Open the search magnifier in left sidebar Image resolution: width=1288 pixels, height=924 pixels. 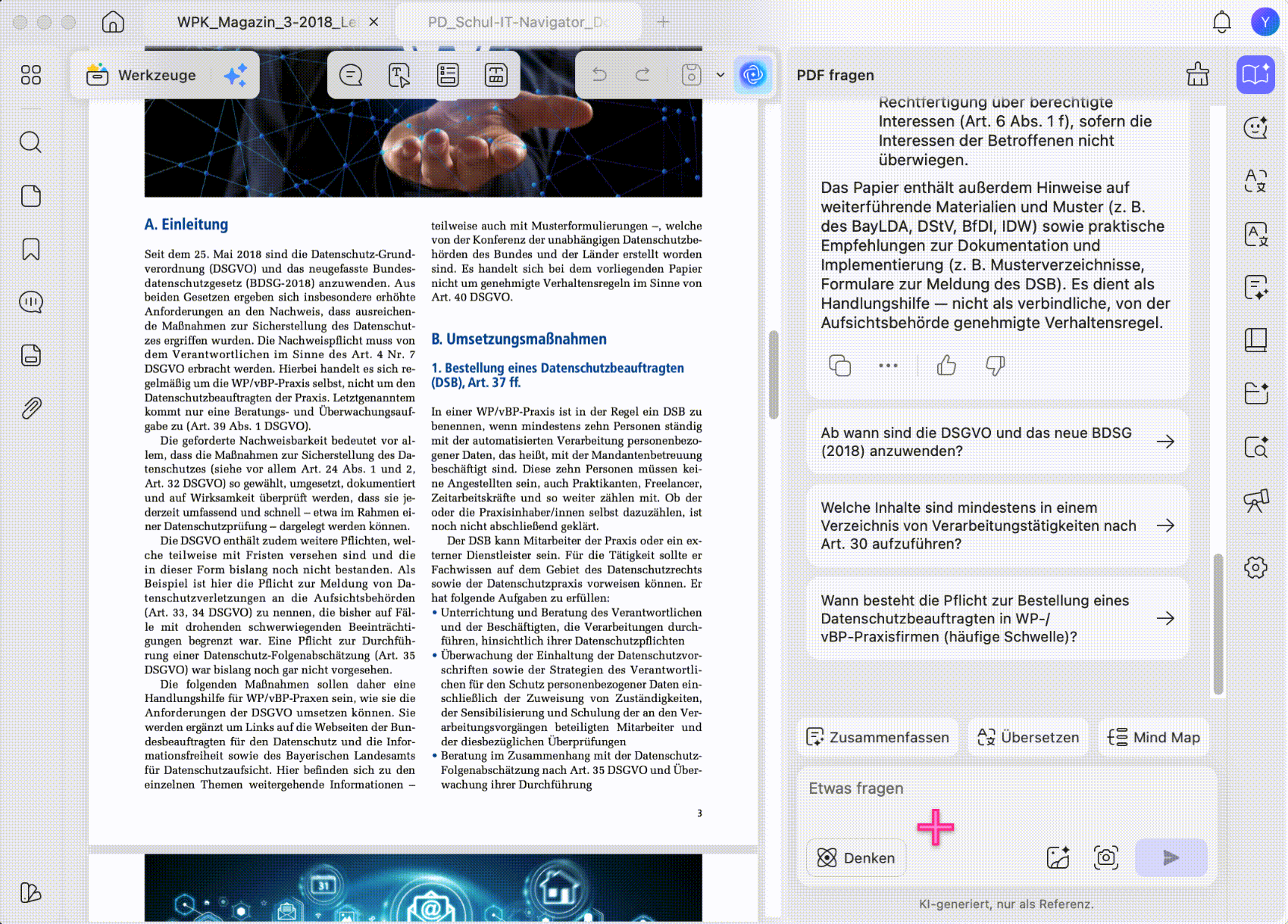(31, 142)
